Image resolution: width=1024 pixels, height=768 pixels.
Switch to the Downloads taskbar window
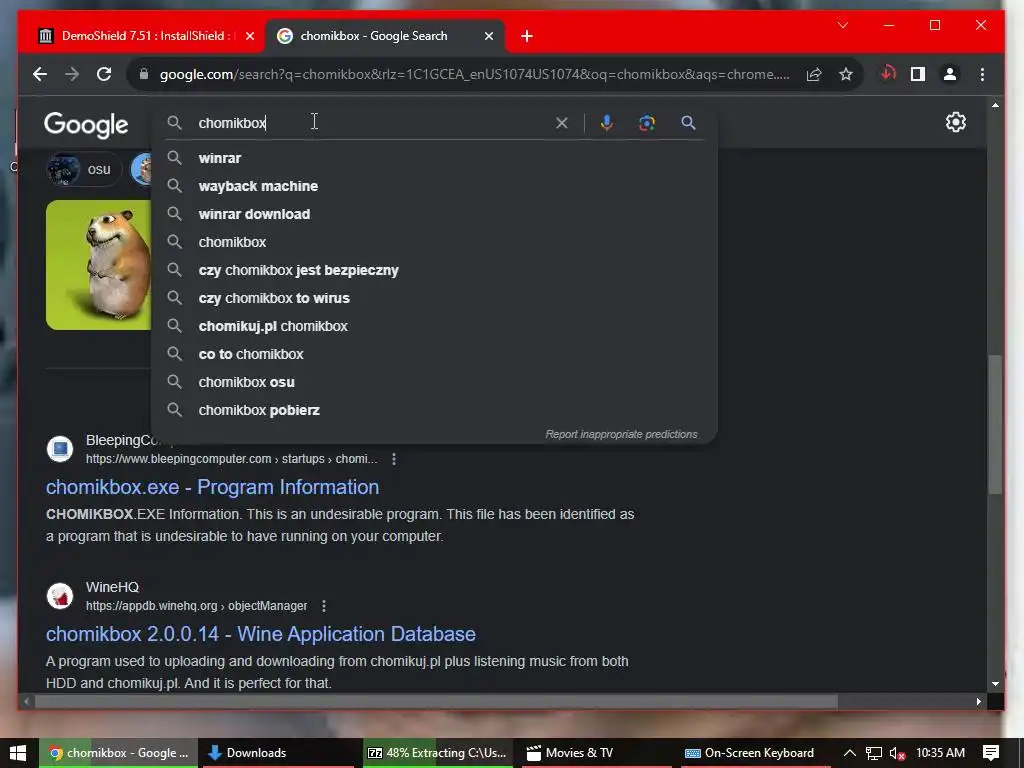pos(276,753)
